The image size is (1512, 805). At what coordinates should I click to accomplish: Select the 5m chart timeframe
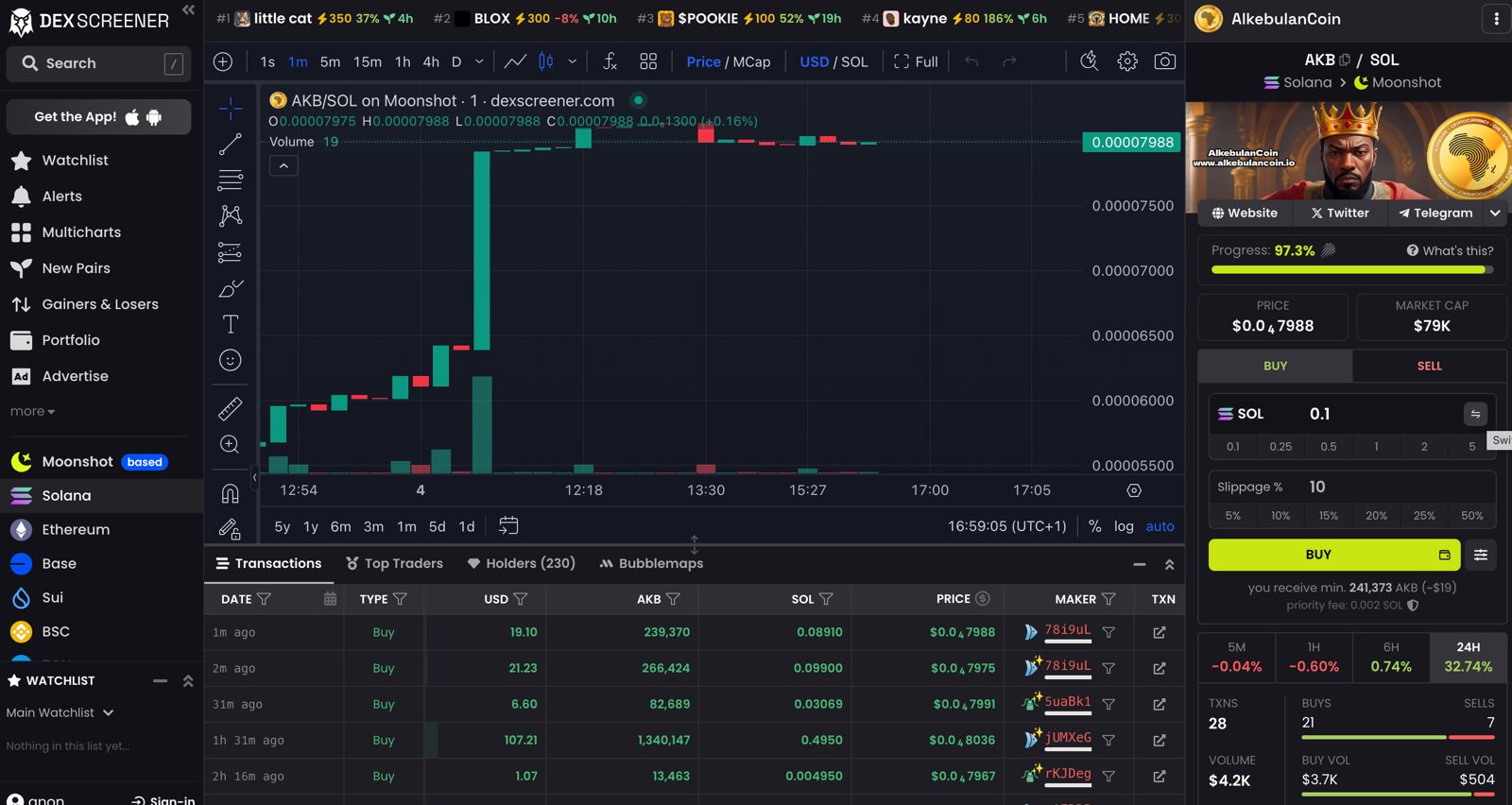(330, 61)
